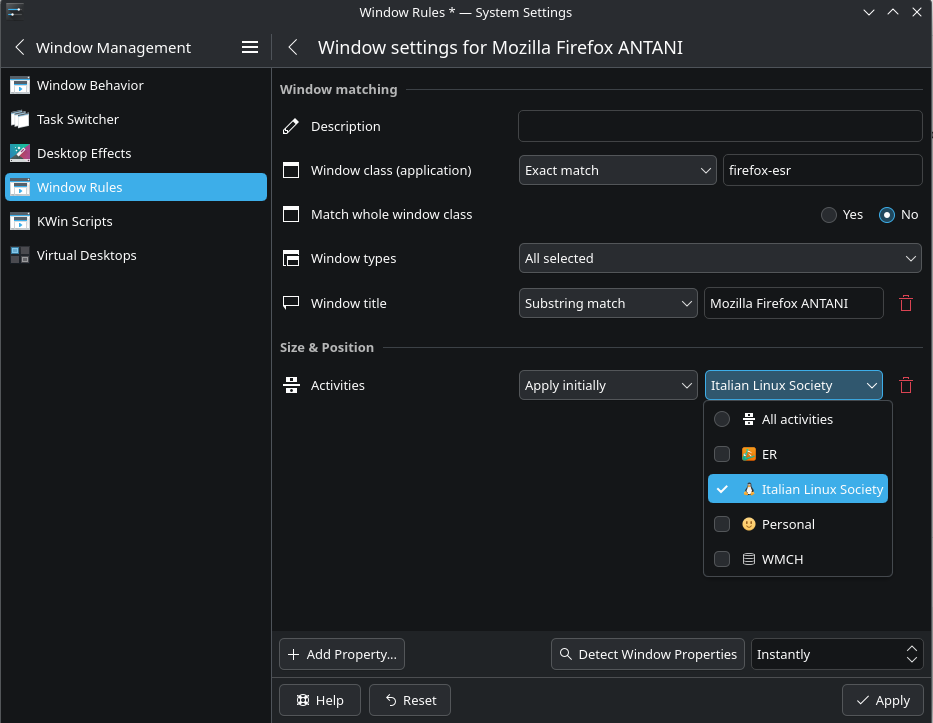Select Yes for Match whole window class
This screenshot has height=723, width=933.
[x=829, y=214]
